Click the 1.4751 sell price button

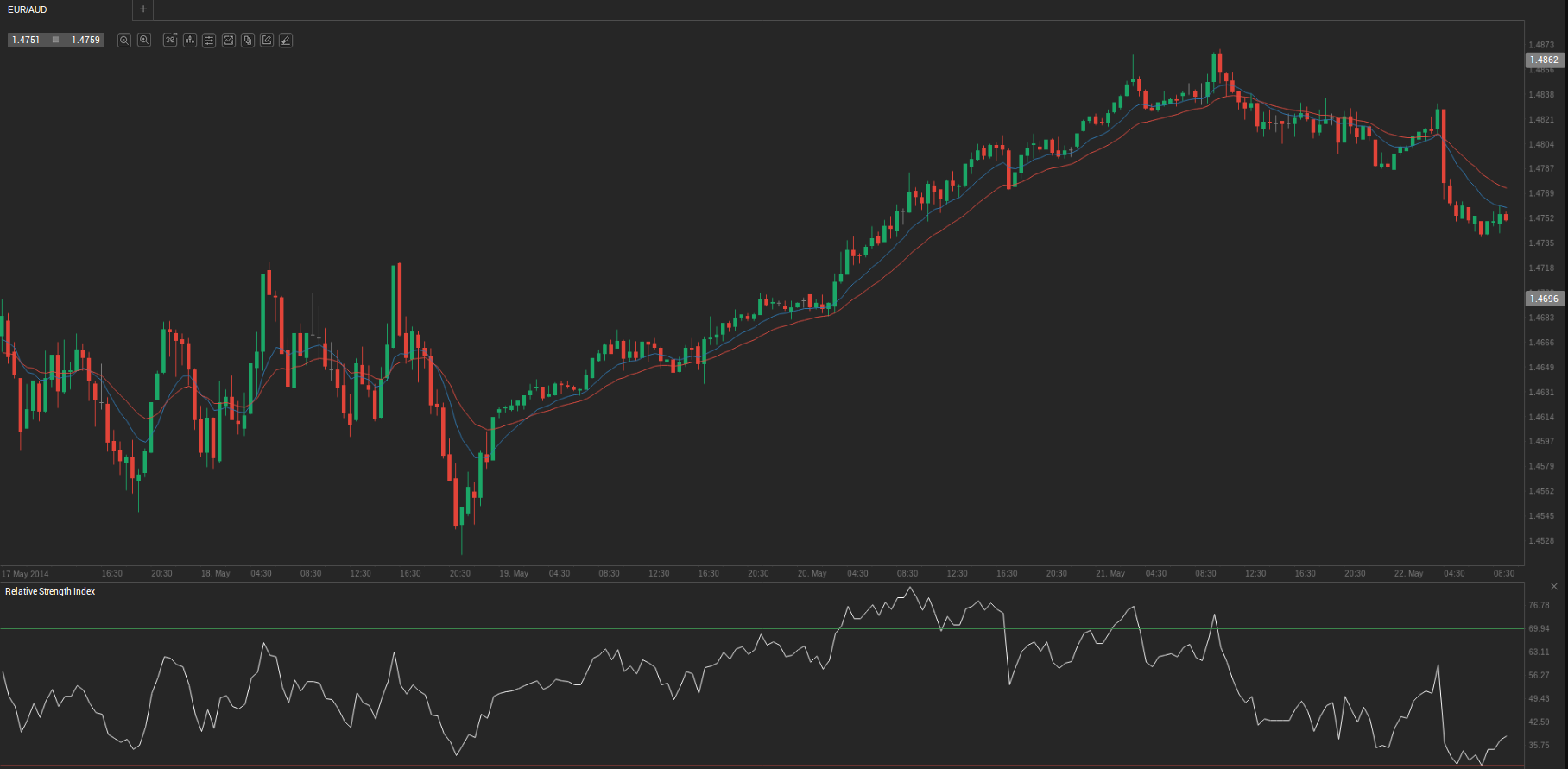pyautogui.click(x=26, y=40)
